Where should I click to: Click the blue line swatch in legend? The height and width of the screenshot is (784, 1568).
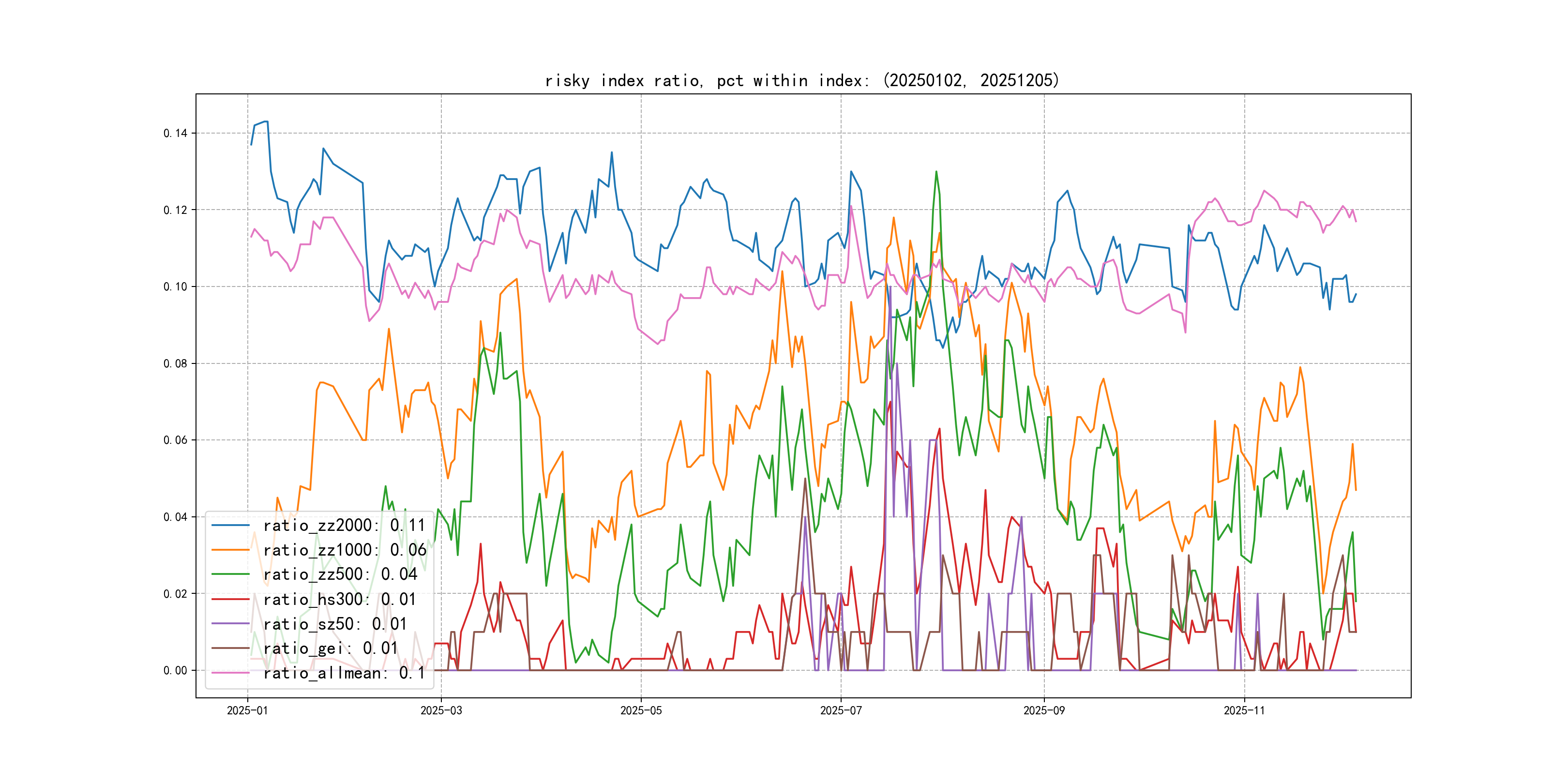point(230,525)
